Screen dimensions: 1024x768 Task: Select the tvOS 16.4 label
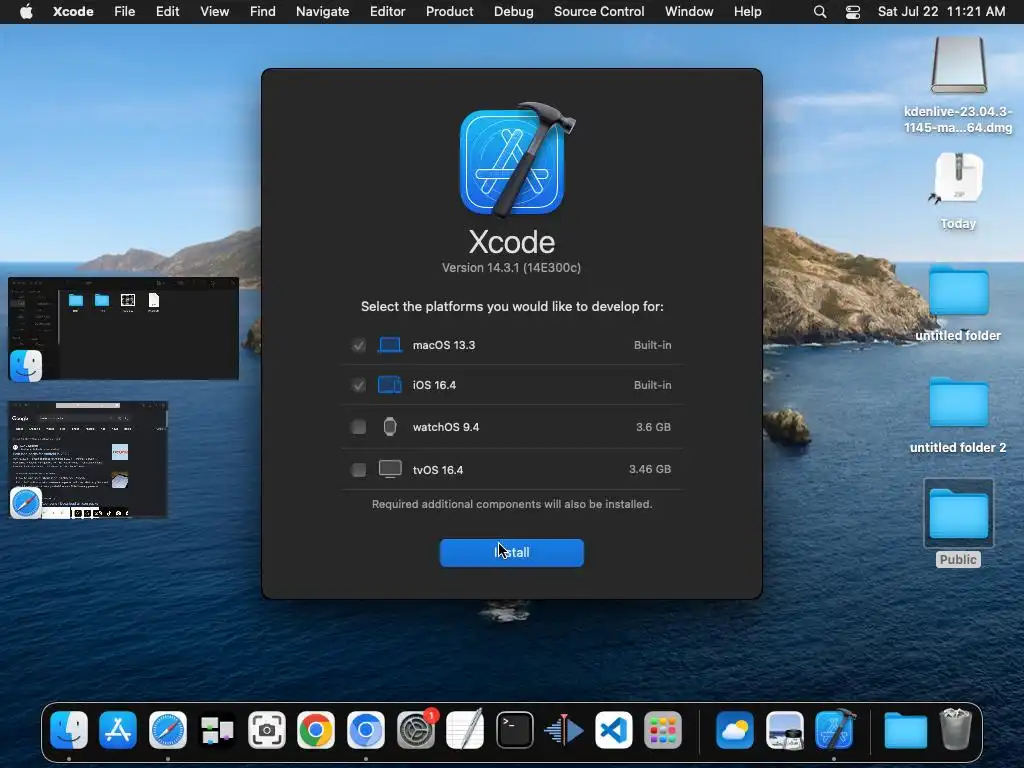(438, 470)
